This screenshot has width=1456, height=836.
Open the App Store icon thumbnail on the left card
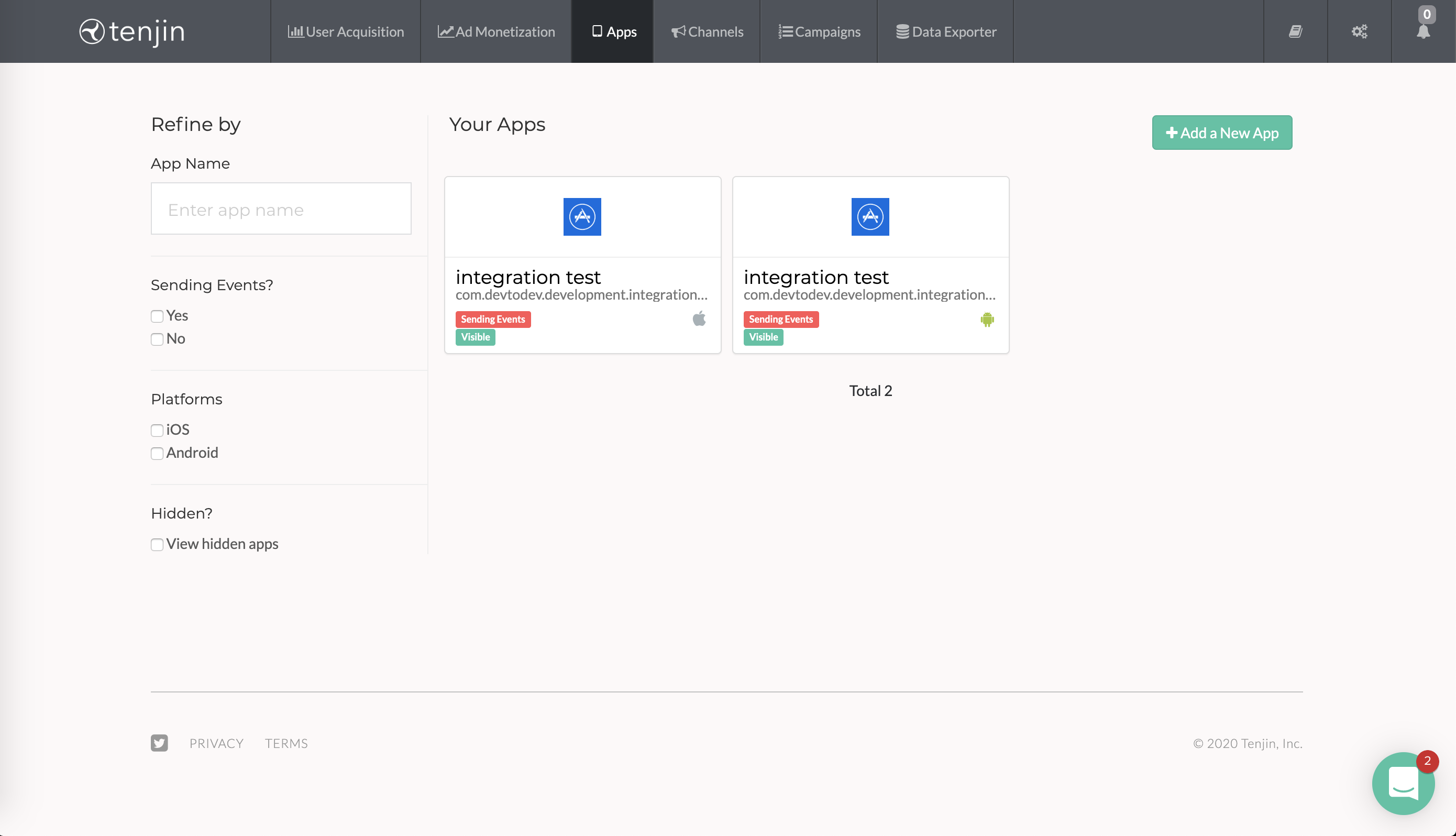pyautogui.click(x=582, y=216)
